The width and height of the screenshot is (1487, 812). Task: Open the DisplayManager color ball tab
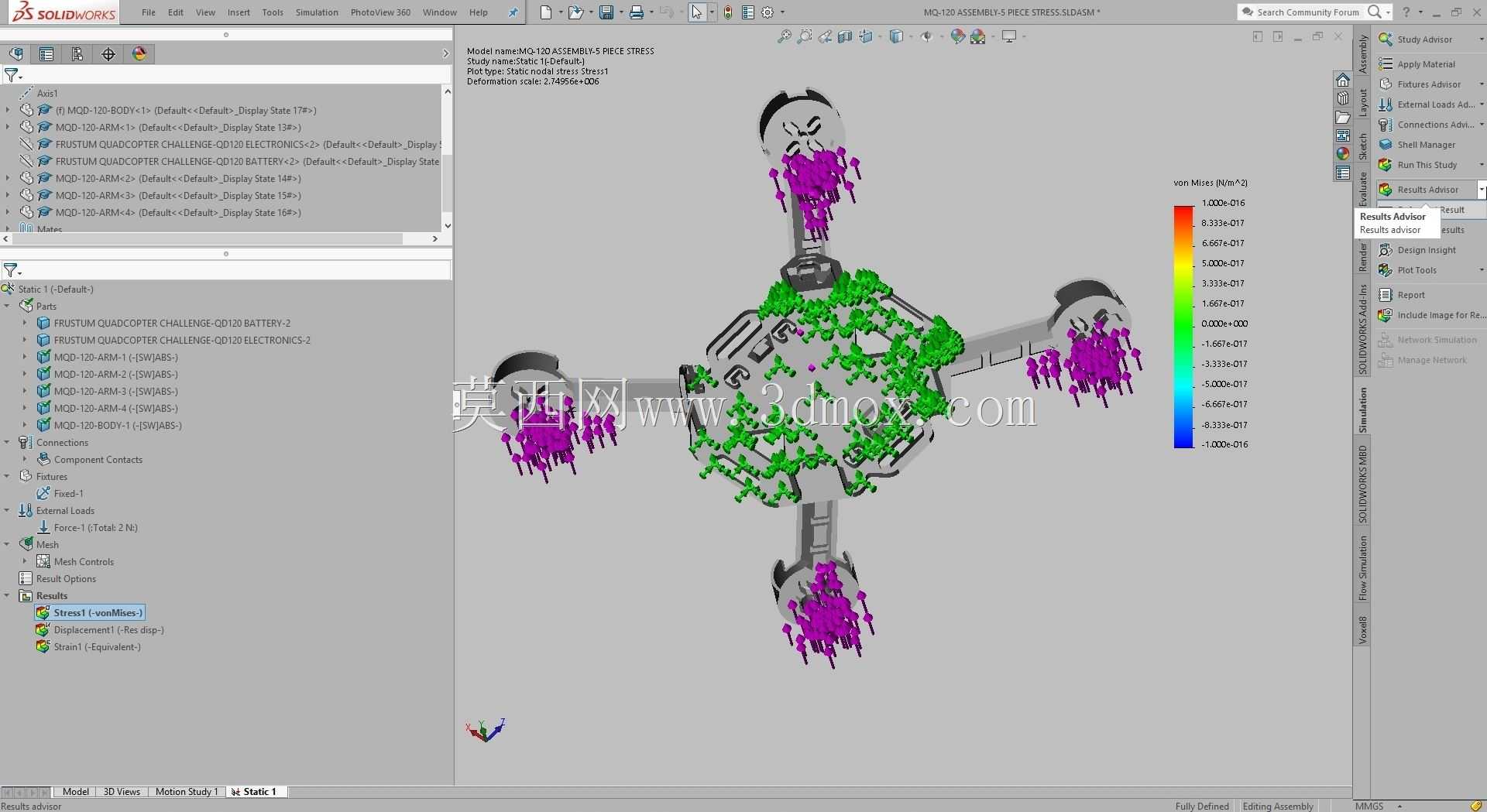(x=139, y=53)
